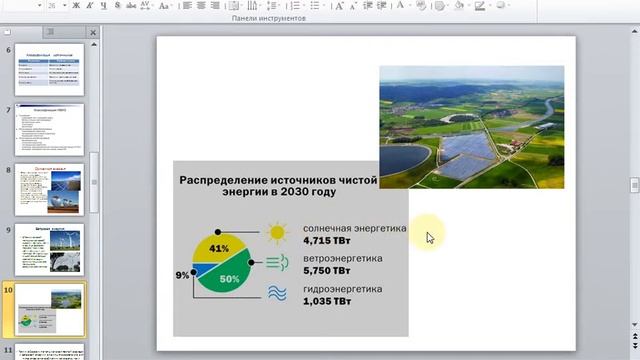Select slide 7 thumbnail
640x360 pixels.
49,130
